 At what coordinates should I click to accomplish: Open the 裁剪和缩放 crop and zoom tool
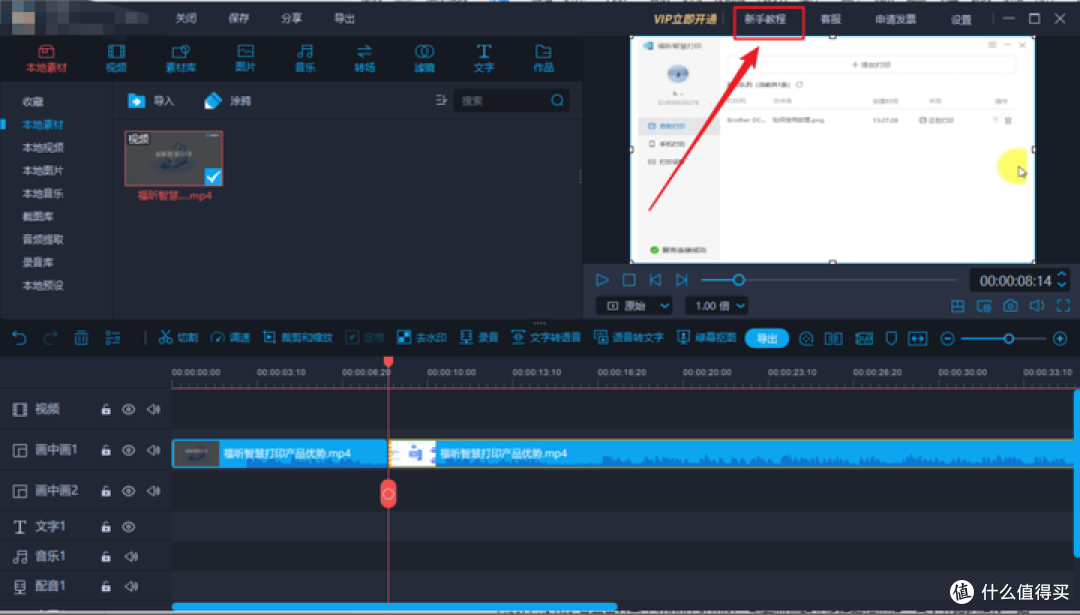(298, 337)
